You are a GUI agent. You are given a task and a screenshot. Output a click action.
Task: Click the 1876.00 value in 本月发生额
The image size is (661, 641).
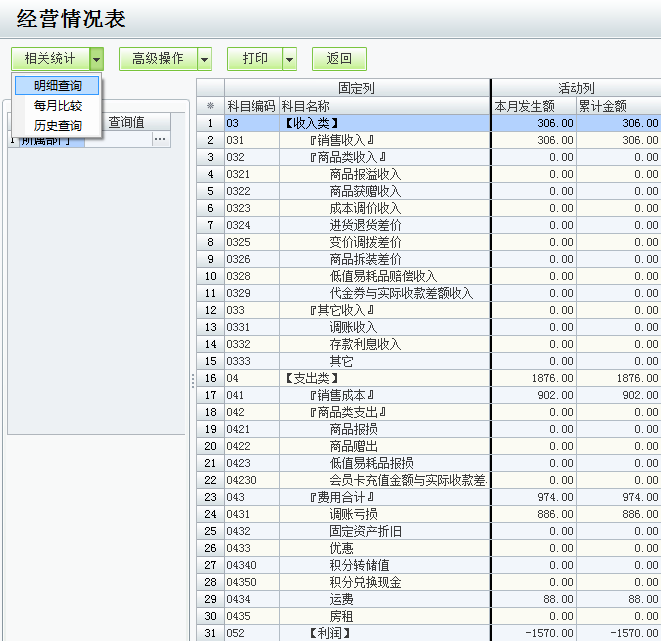[x=552, y=378]
